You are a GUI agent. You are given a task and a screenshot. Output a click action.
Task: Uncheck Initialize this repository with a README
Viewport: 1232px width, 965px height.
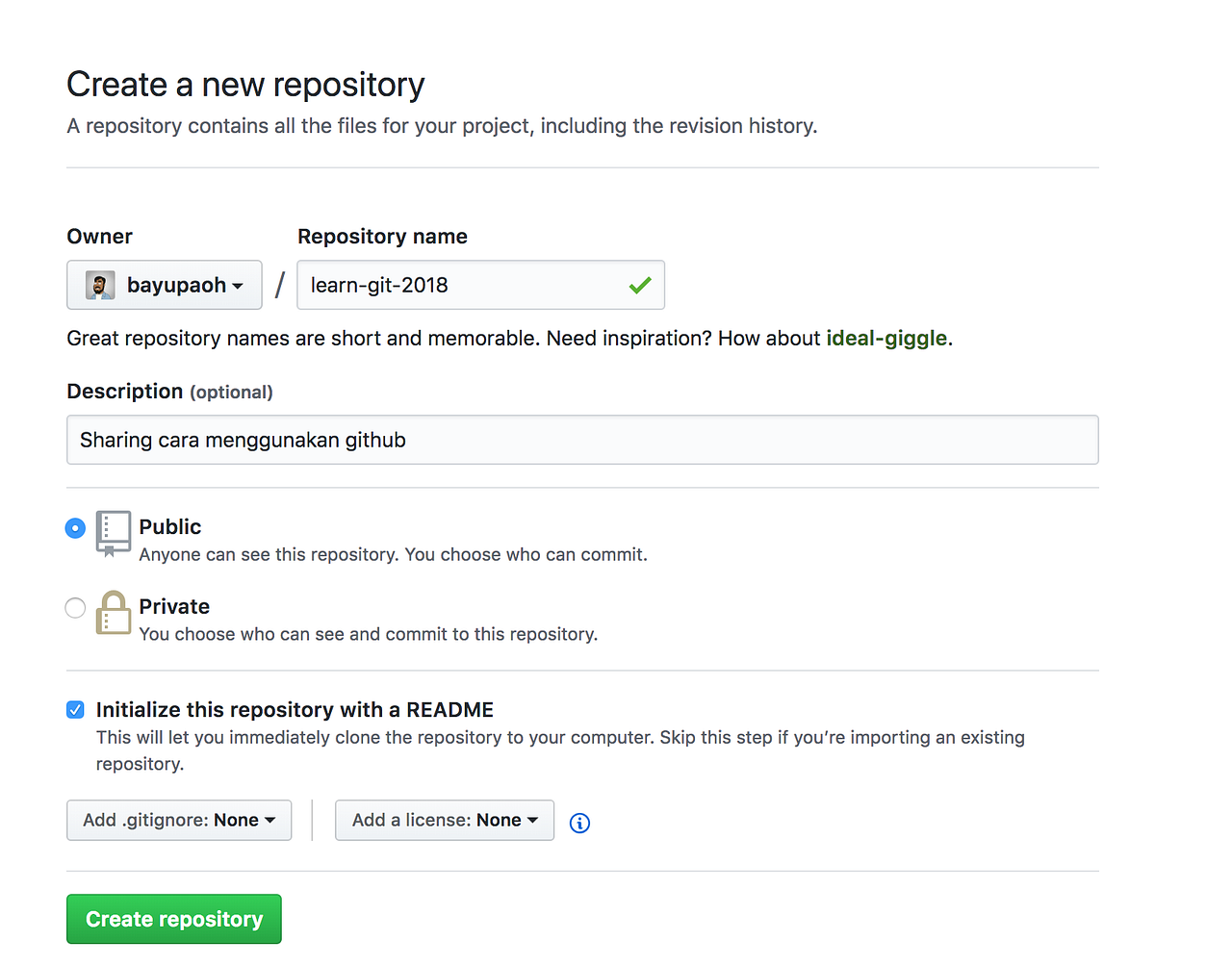[x=75, y=709]
